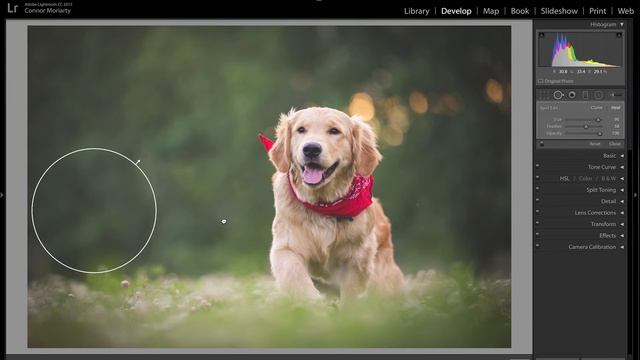Toggle the HSL panel switch
640x360 pixels.
[x=538, y=177]
